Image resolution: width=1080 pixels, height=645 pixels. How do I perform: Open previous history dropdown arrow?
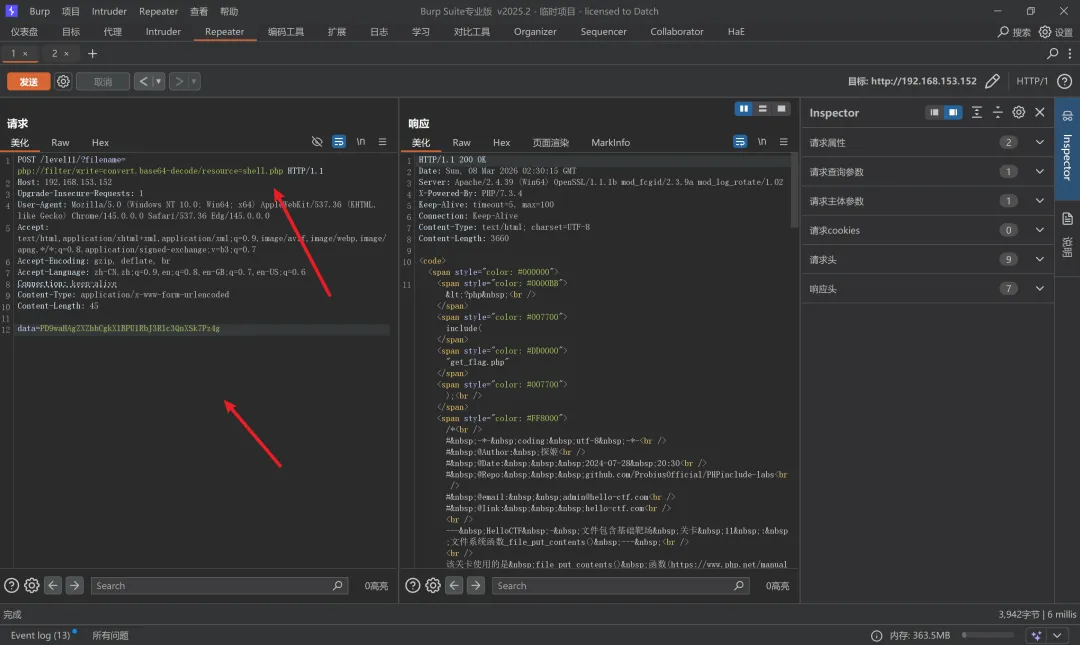pyautogui.click(x=158, y=81)
